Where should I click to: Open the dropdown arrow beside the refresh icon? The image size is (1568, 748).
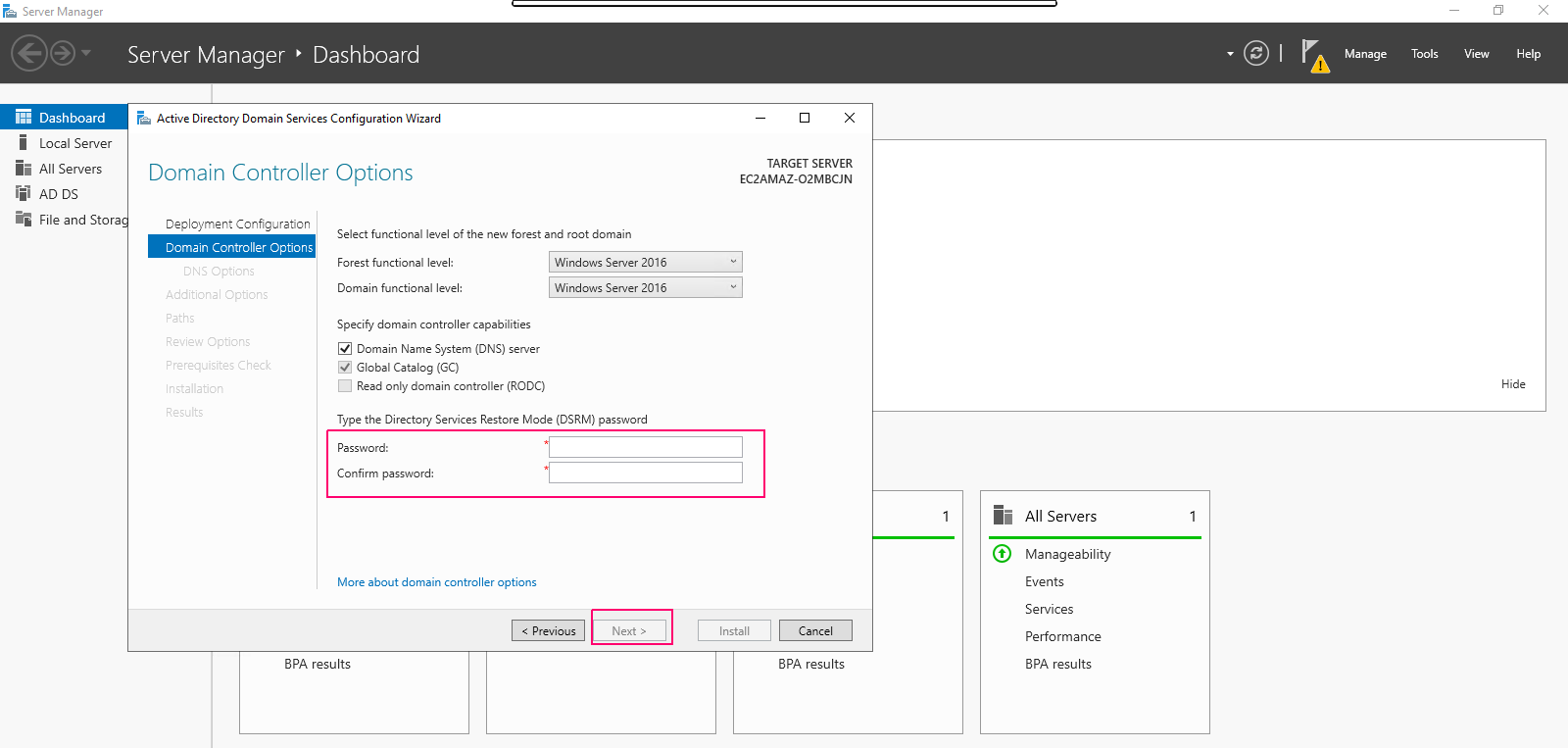coord(1230,54)
